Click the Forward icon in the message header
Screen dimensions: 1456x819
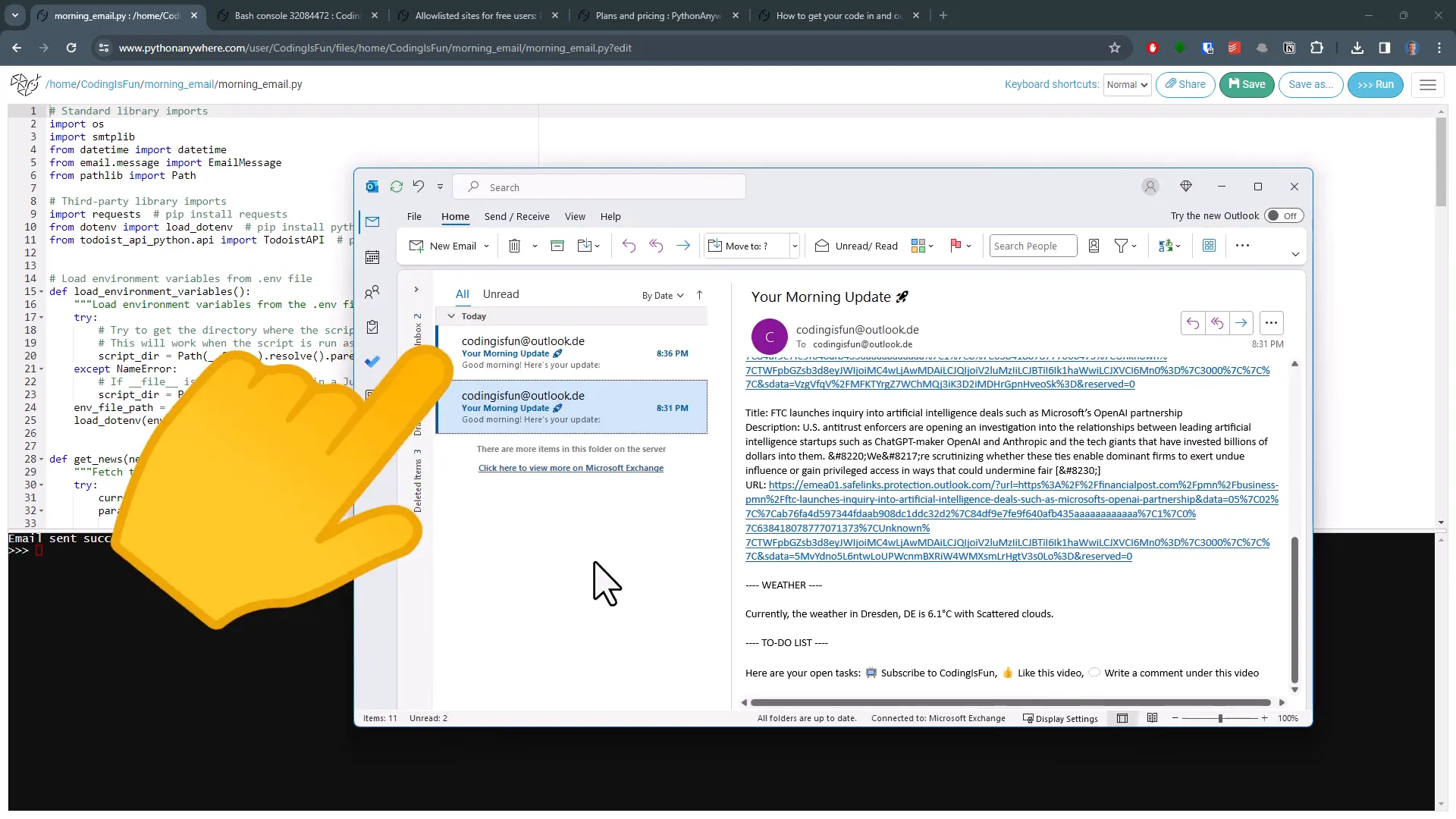click(1241, 323)
